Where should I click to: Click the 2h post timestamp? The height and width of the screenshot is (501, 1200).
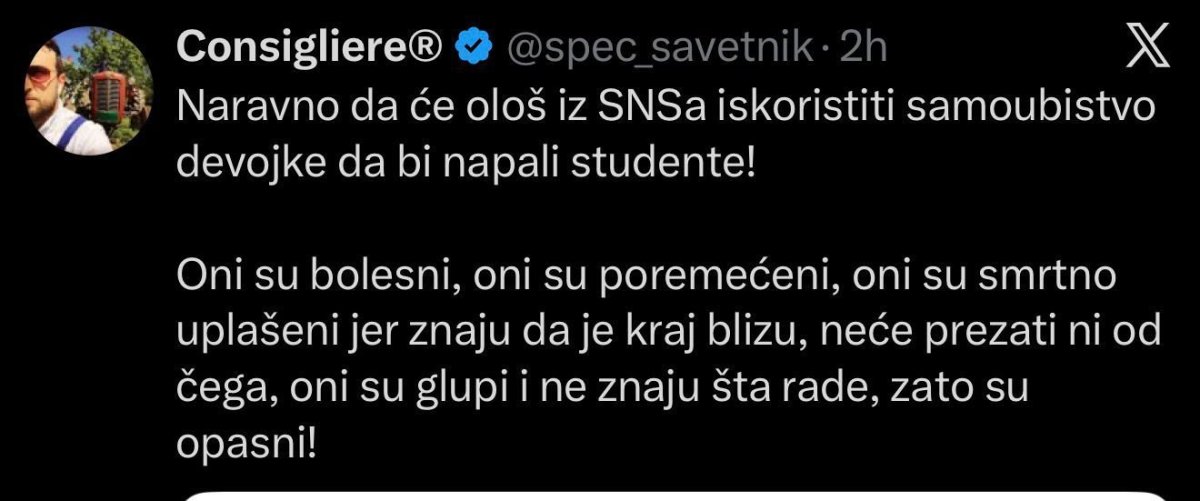click(864, 47)
